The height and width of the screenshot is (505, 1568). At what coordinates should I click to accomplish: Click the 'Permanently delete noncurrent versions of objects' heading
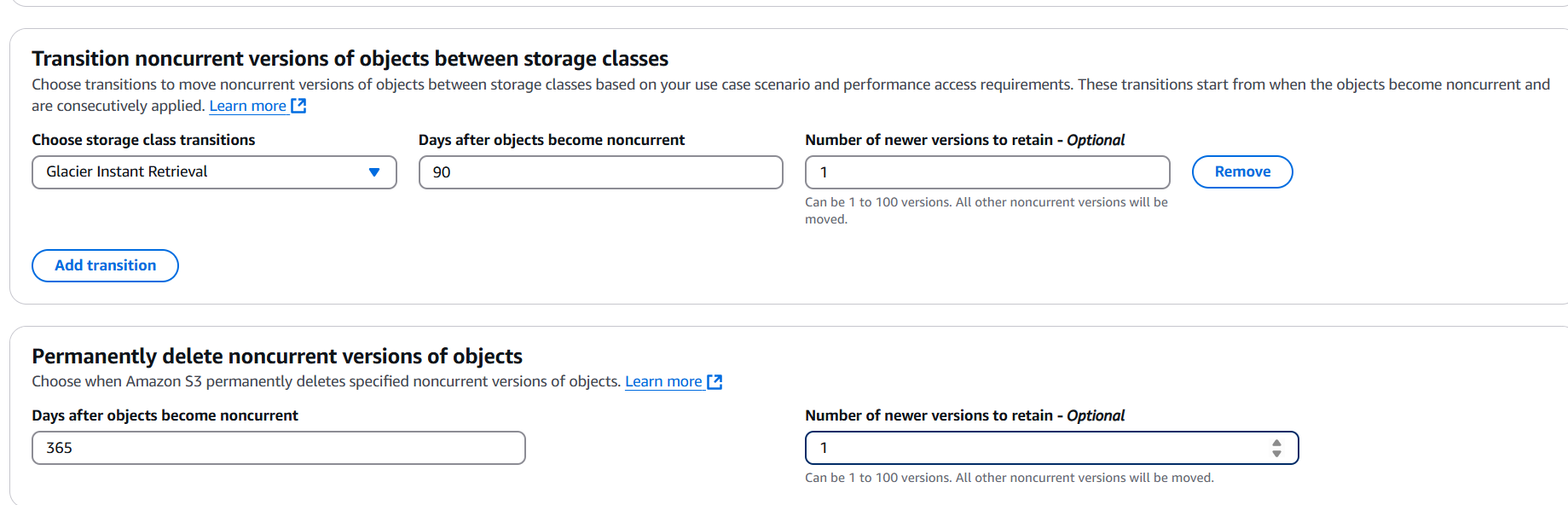coord(277,356)
